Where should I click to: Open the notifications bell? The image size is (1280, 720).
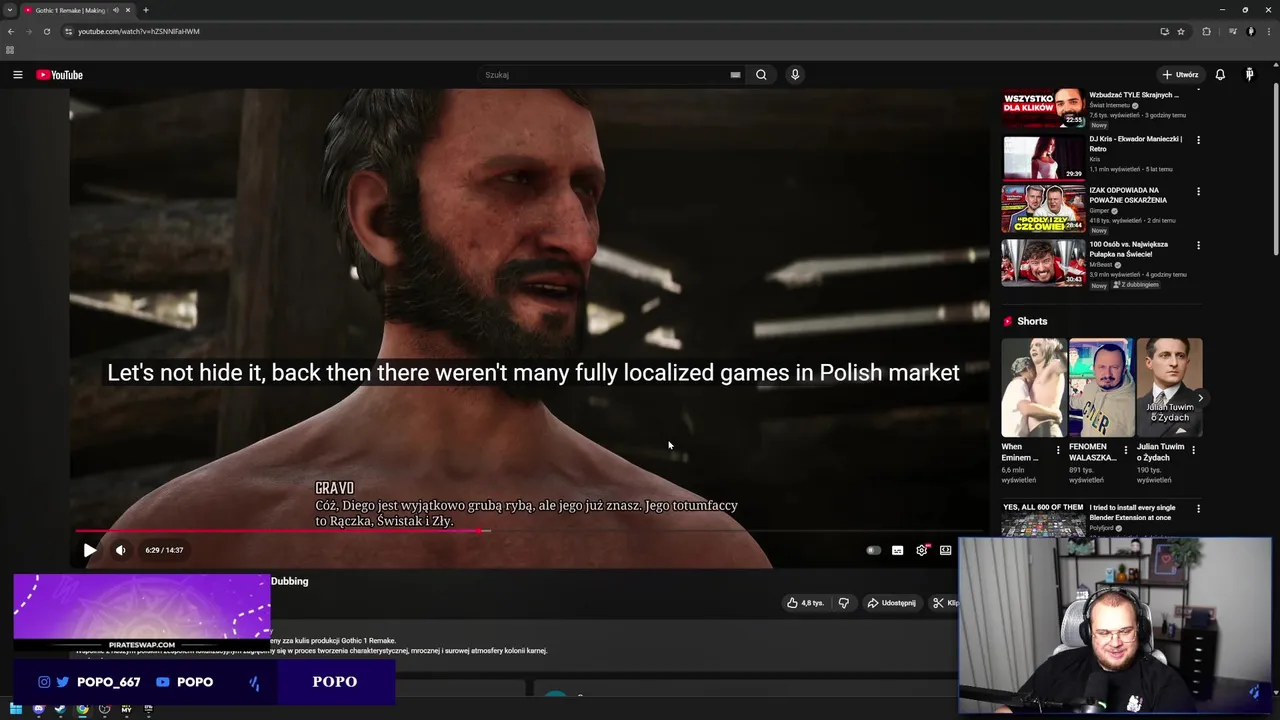click(1220, 75)
